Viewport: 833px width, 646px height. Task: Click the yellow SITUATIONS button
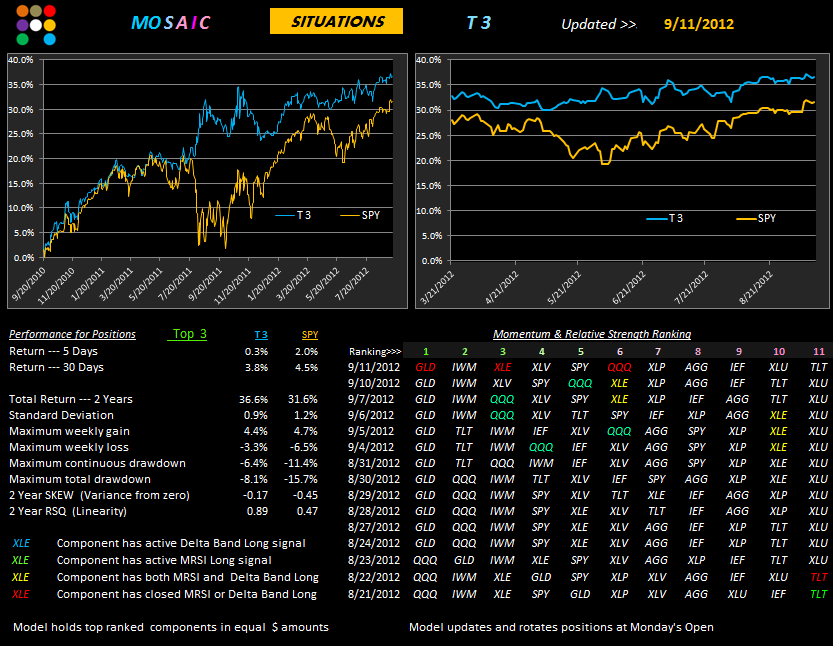point(336,21)
